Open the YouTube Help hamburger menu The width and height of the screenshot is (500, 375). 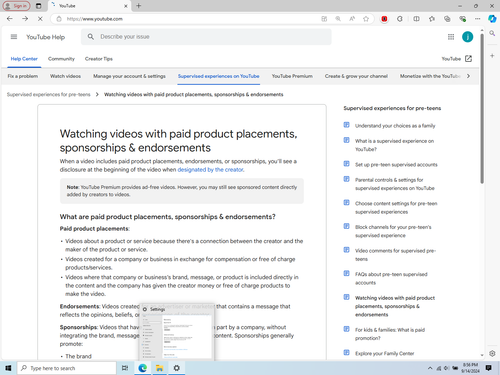click(14, 37)
